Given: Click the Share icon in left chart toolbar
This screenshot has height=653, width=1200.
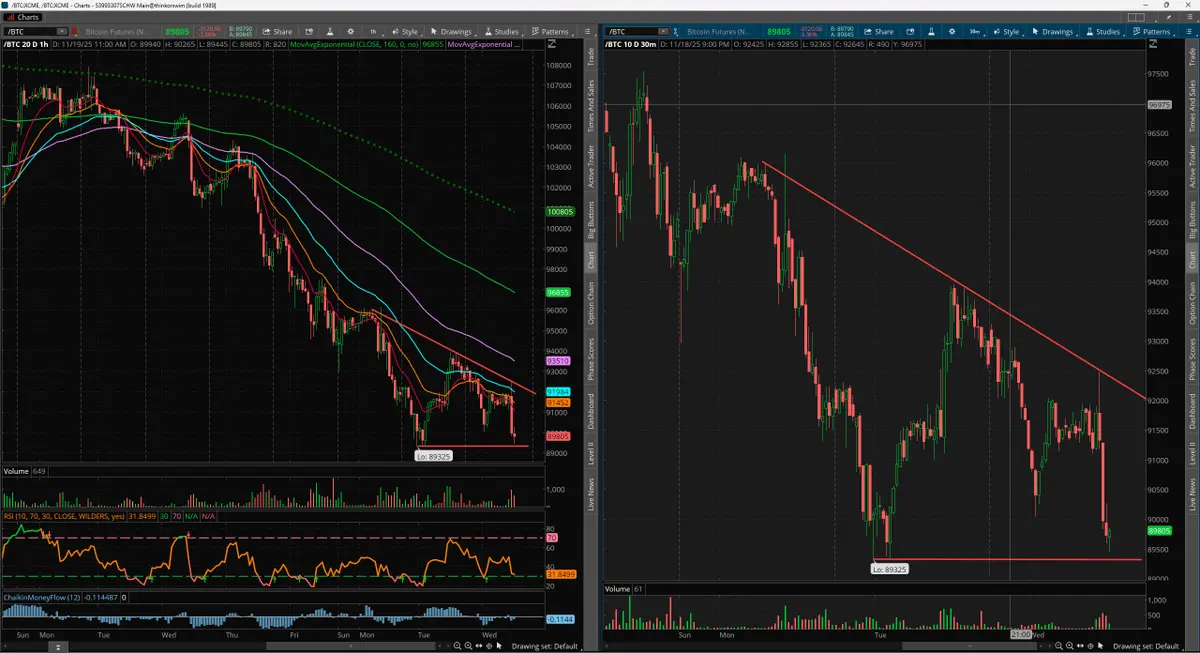Looking at the screenshot, I should 277,32.
